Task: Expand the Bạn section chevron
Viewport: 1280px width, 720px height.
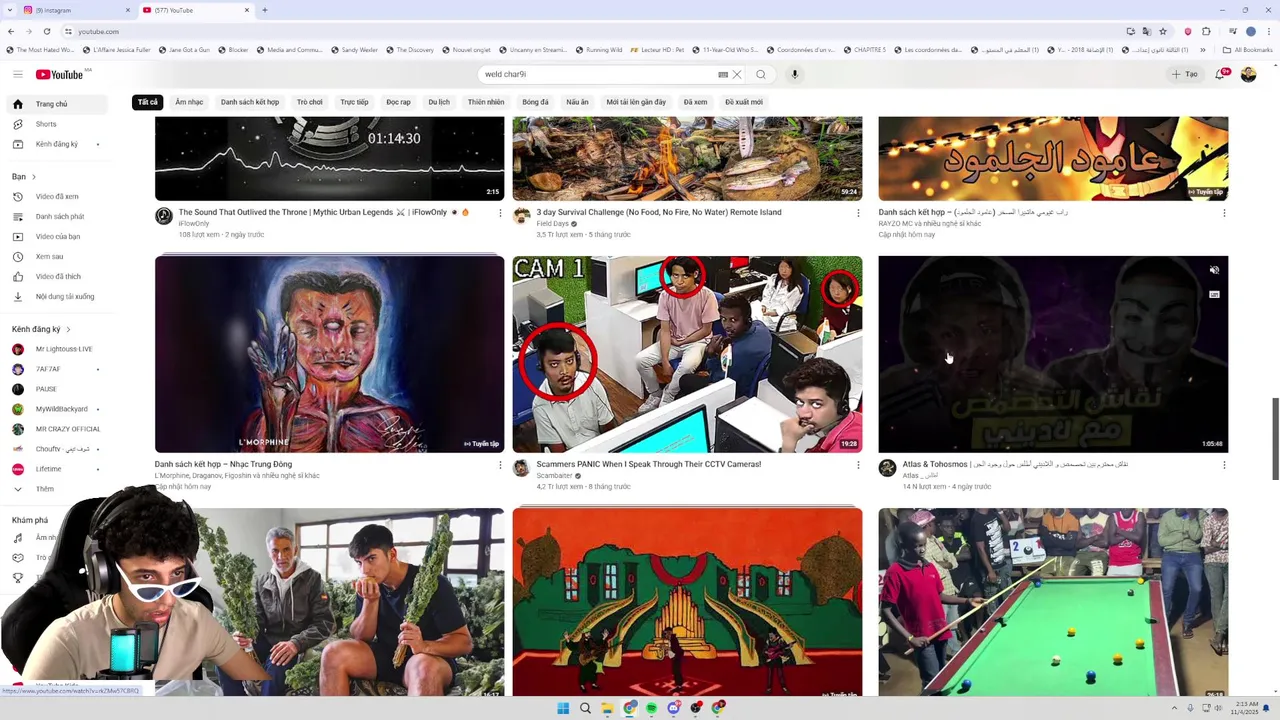Action: [x=35, y=177]
